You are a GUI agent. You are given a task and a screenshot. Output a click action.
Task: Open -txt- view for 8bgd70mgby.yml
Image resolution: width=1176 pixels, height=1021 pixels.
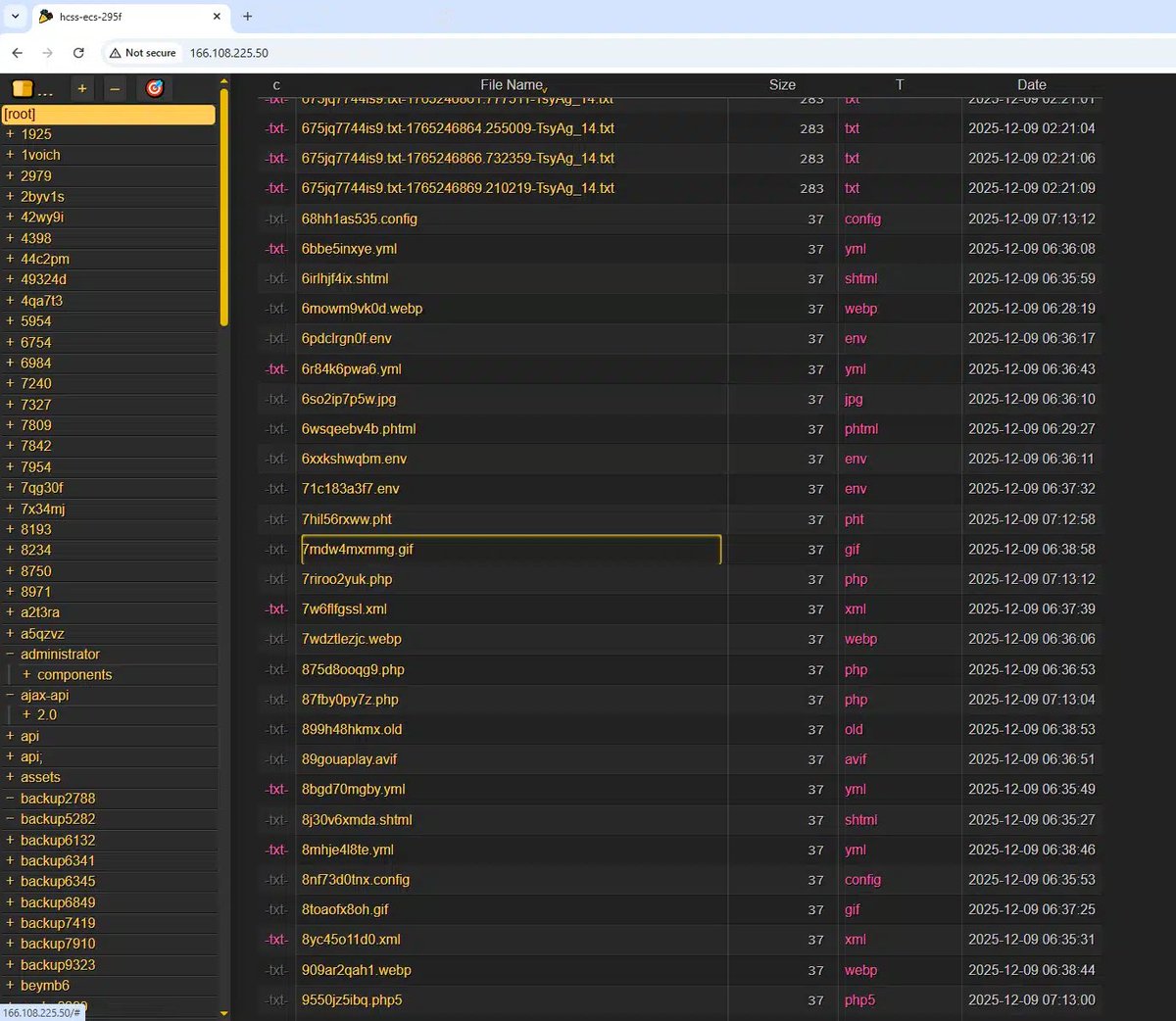(276, 790)
